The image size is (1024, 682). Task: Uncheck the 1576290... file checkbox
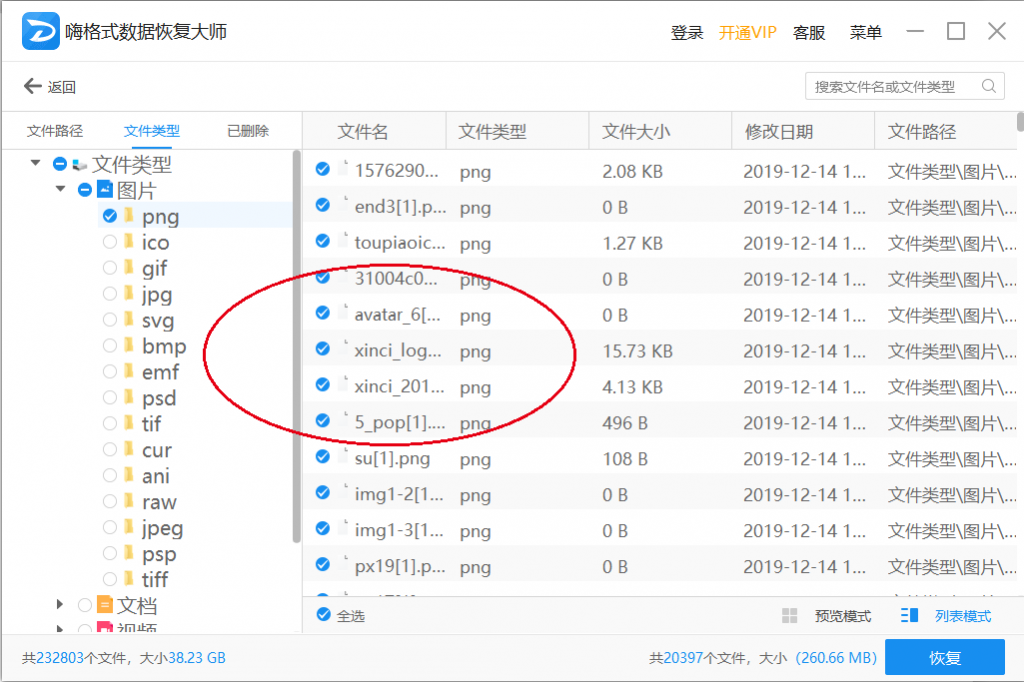click(323, 169)
